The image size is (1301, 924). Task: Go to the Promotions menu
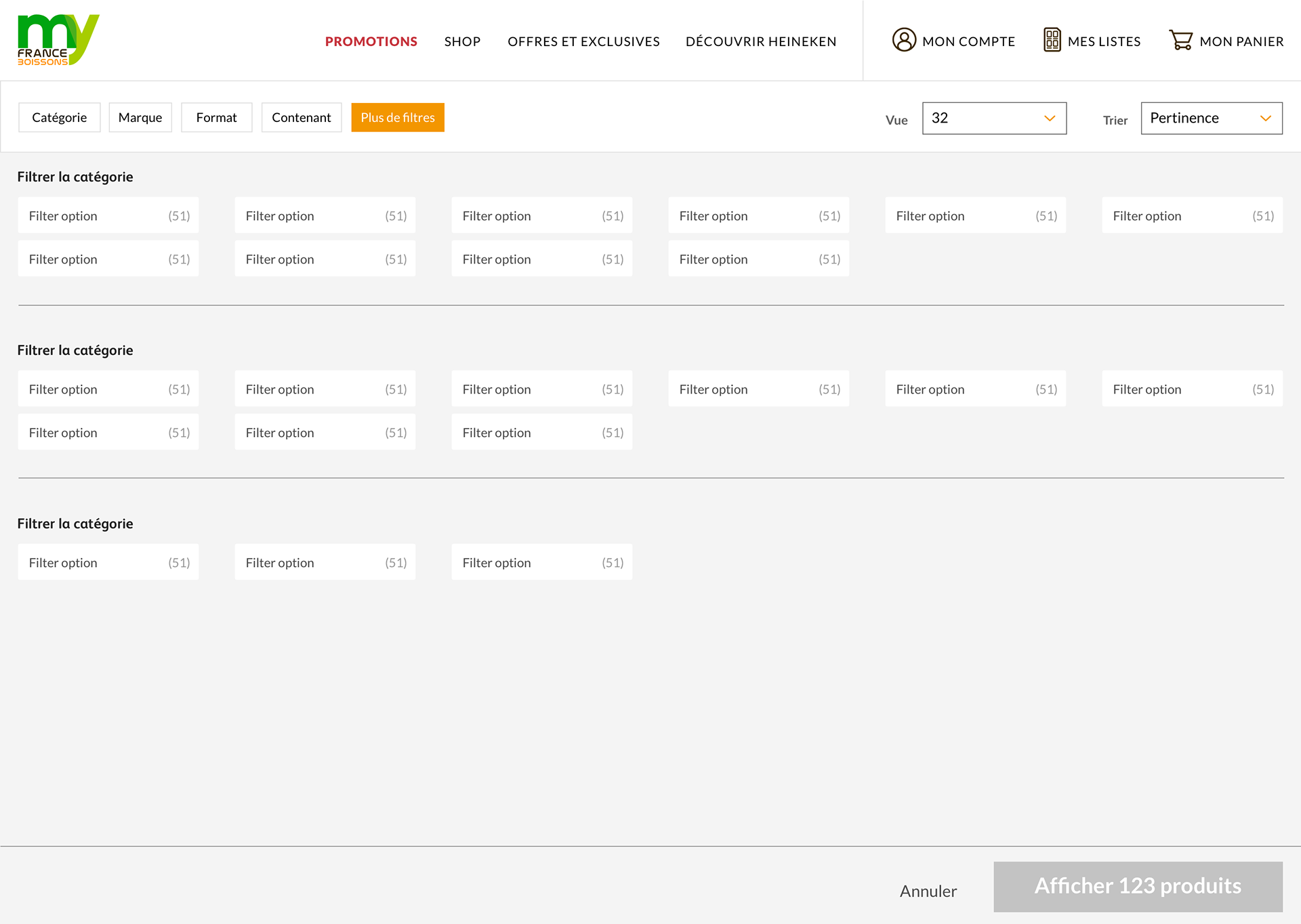click(x=371, y=41)
